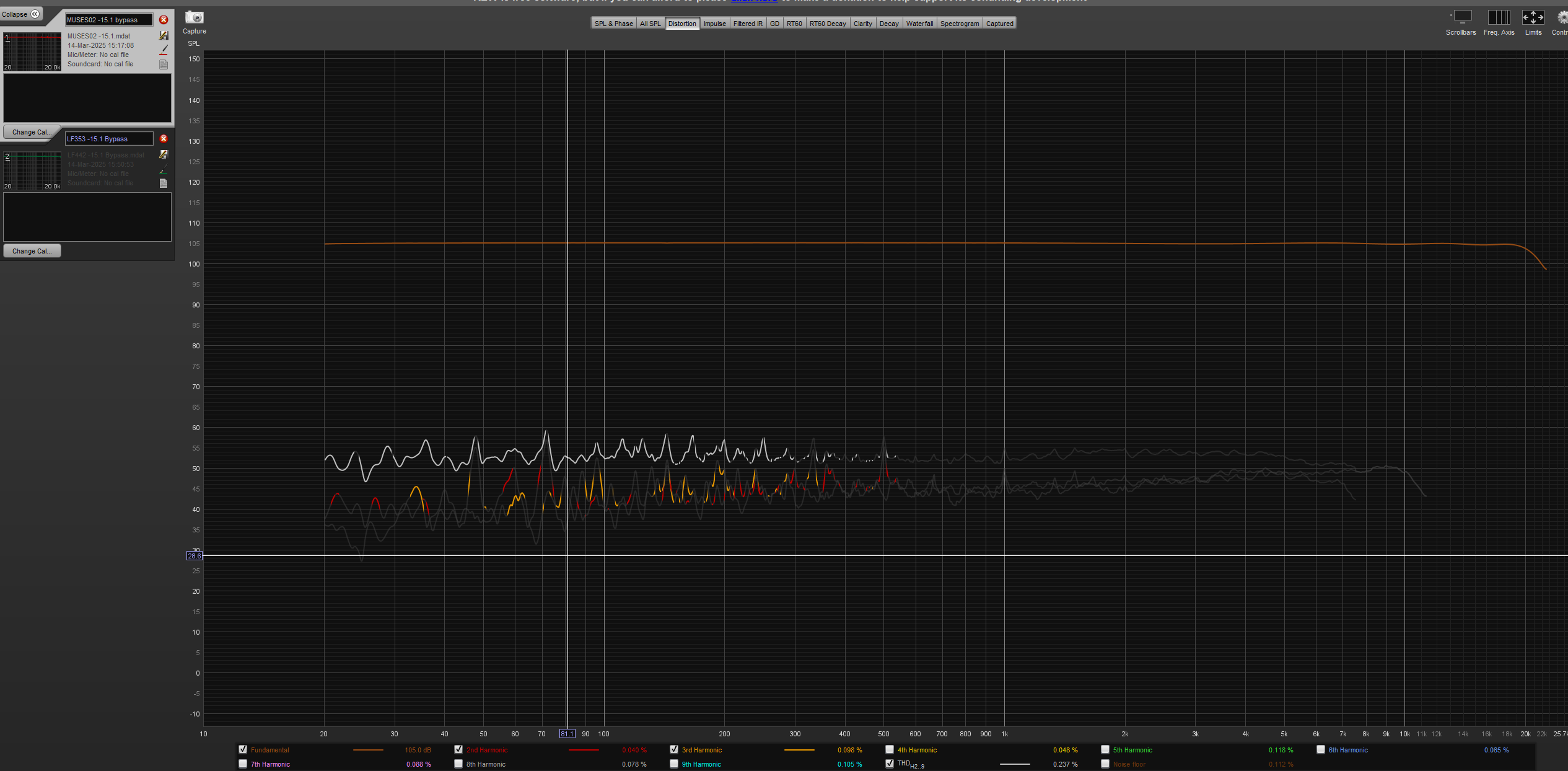The height and width of the screenshot is (771, 1568).
Task: Collapse the measurements side panel
Action: click(21, 14)
